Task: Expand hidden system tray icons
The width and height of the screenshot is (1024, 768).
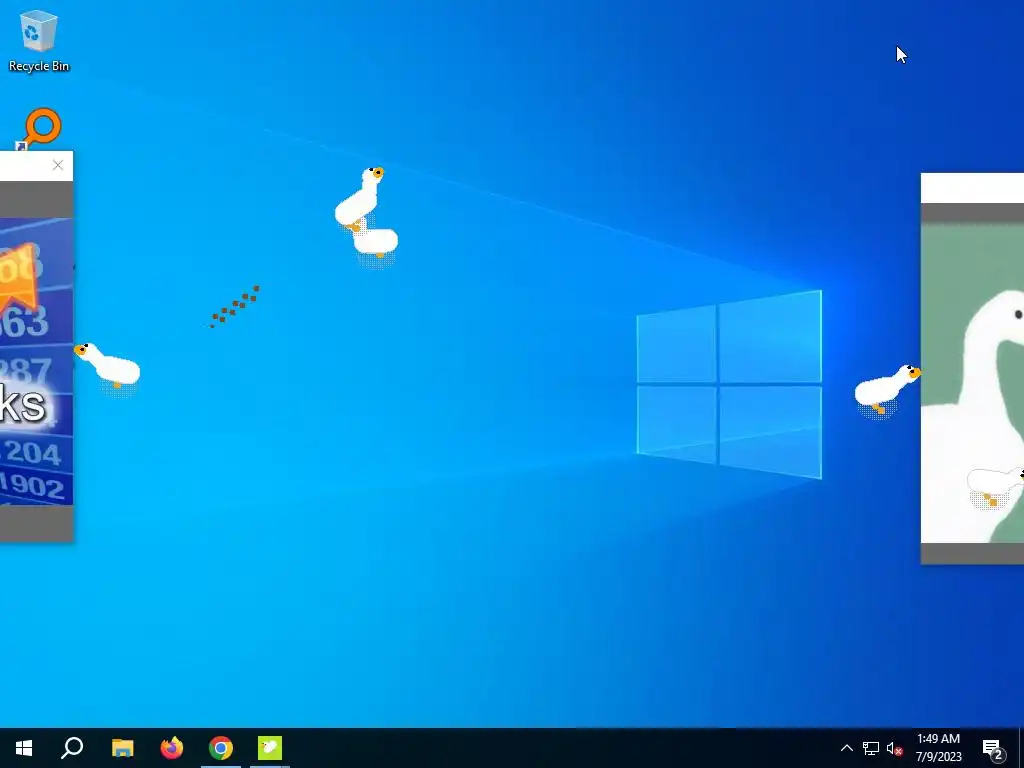Action: (846, 748)
